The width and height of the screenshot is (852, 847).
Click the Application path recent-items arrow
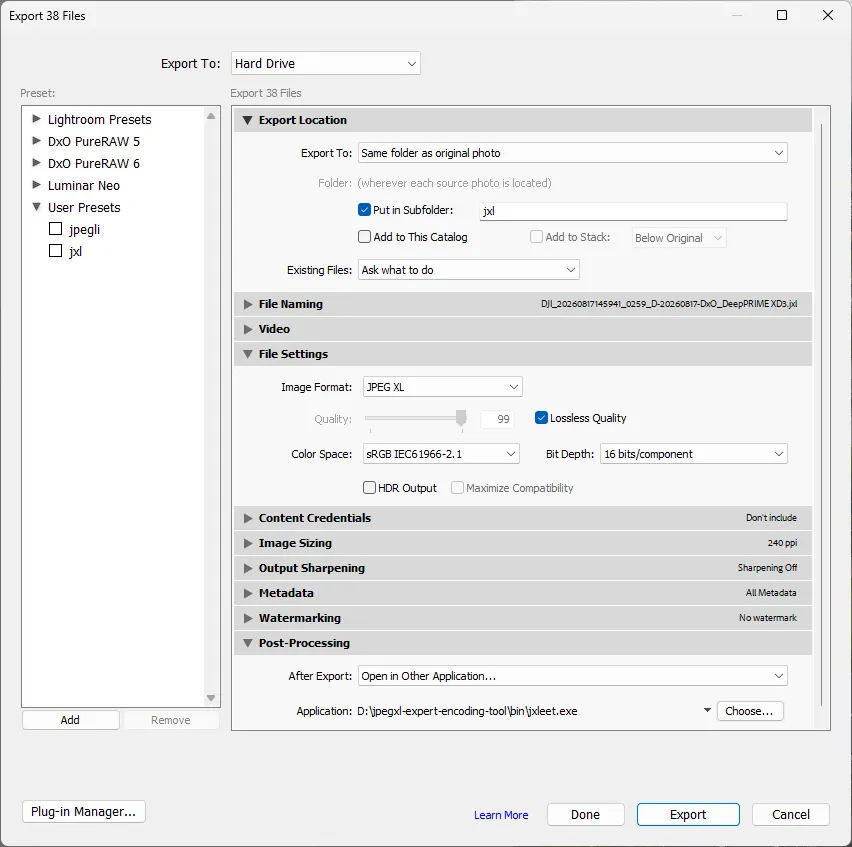707,710
